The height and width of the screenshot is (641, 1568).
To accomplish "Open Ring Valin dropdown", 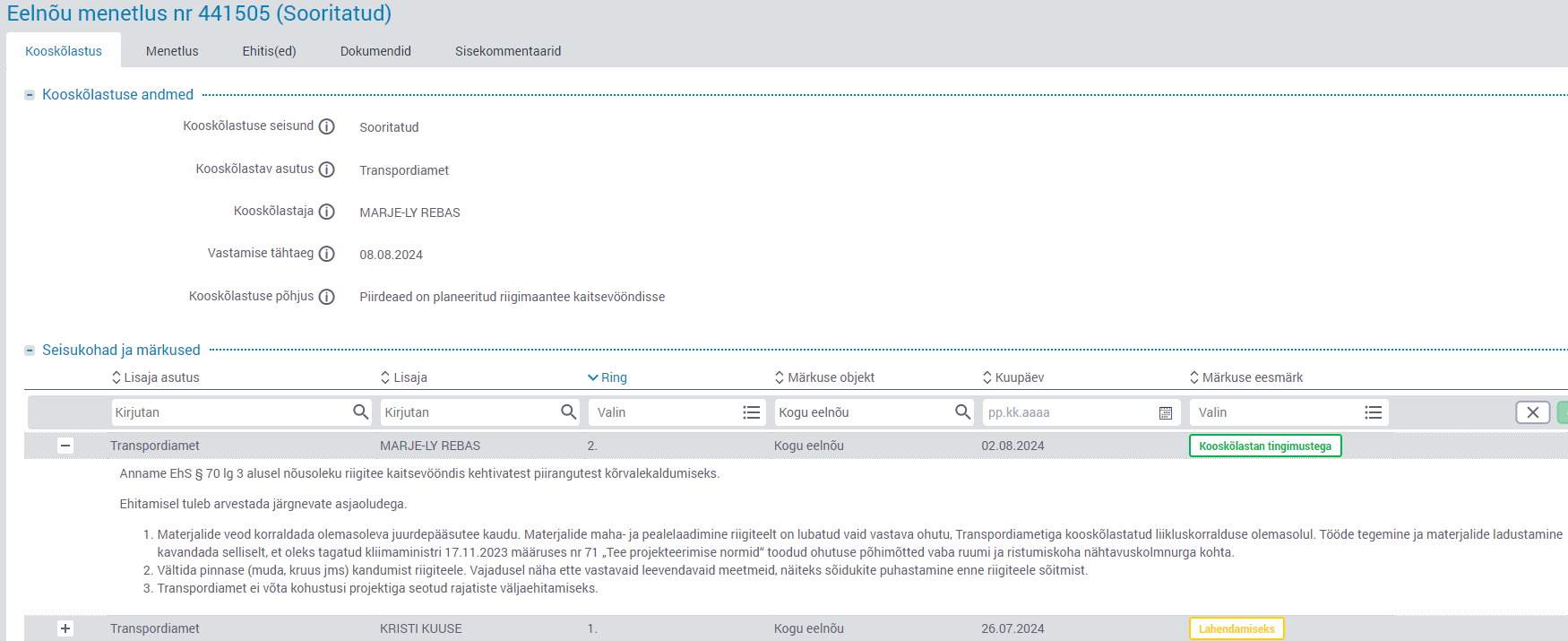I will pos(677,412).
